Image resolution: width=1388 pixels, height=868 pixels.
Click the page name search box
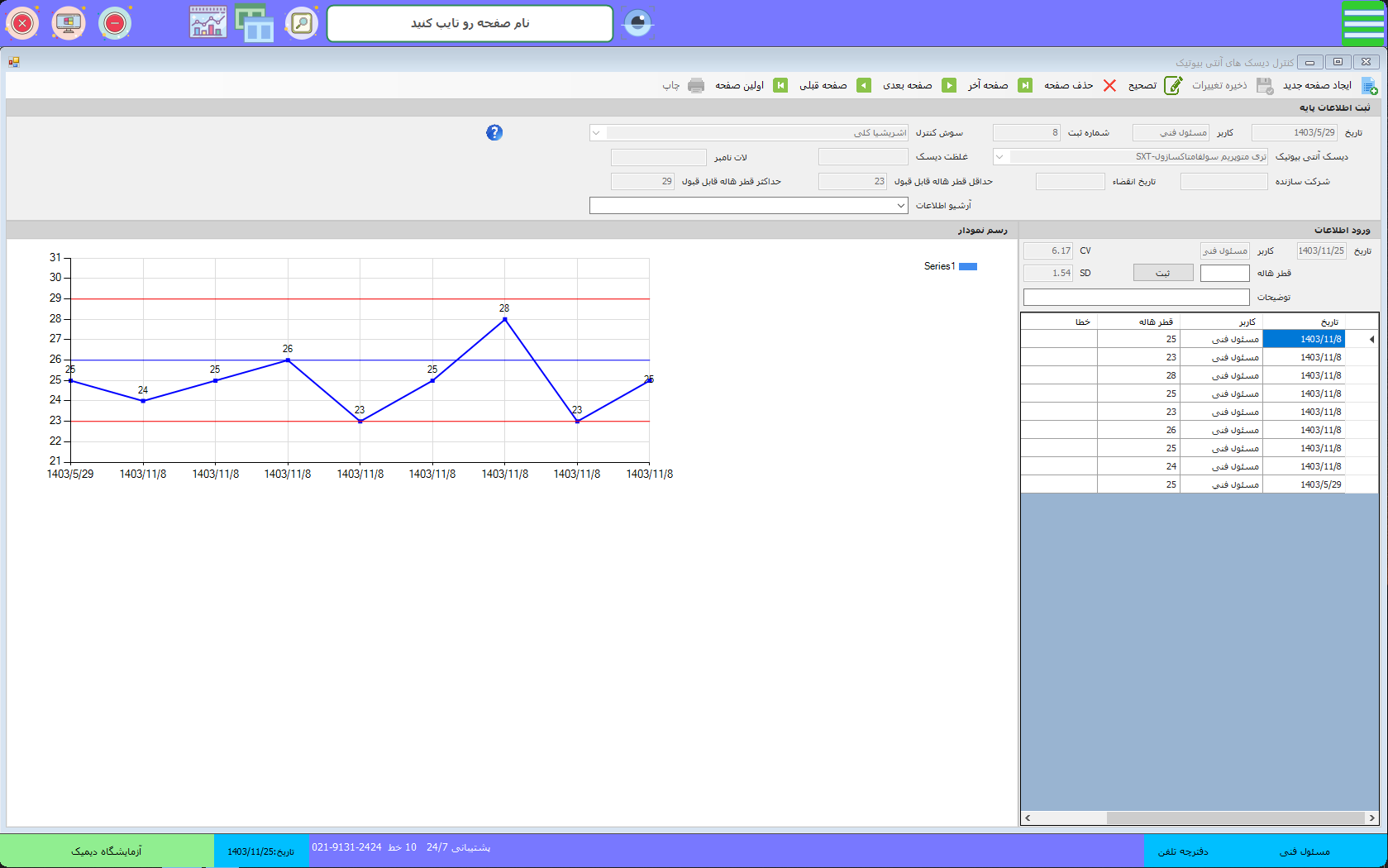(470, 24)
